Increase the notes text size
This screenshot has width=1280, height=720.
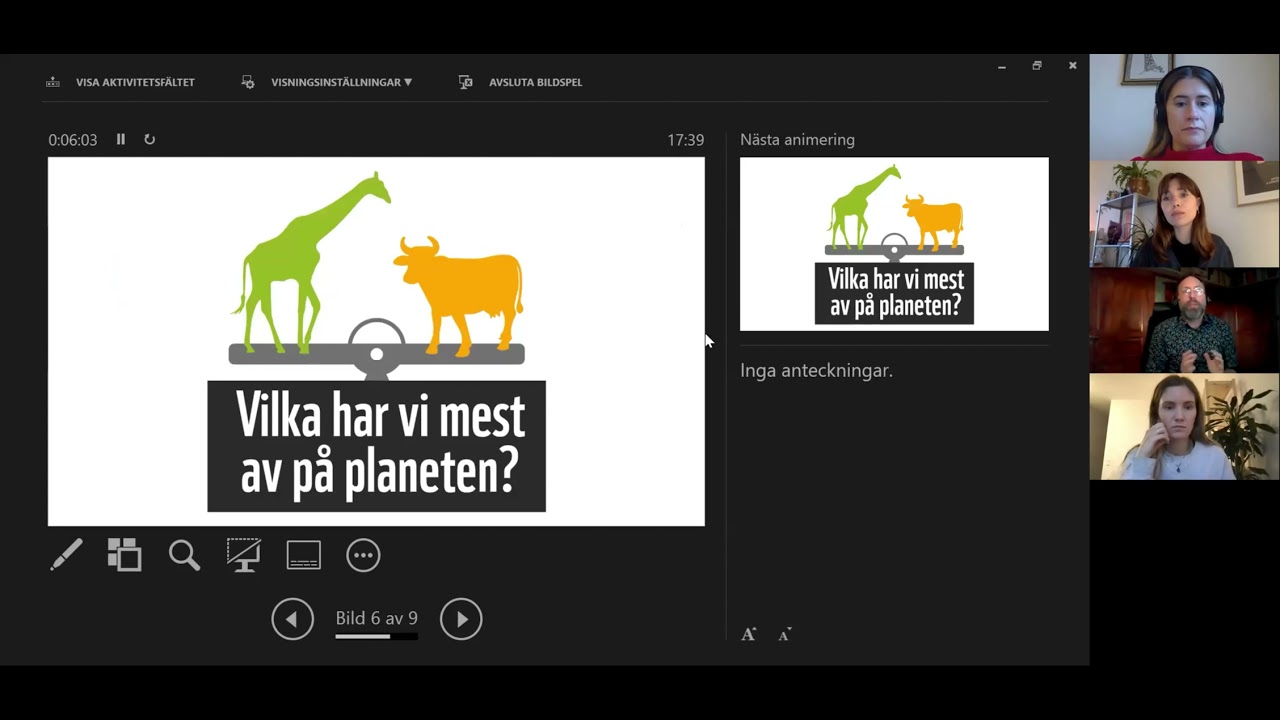tap(748, 634)
